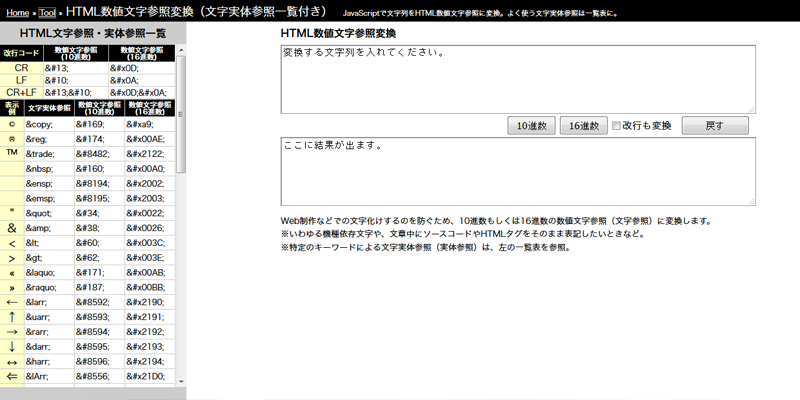800x400 pixels.
Task: Click the LF row label
Action: (x=21, y=80)
